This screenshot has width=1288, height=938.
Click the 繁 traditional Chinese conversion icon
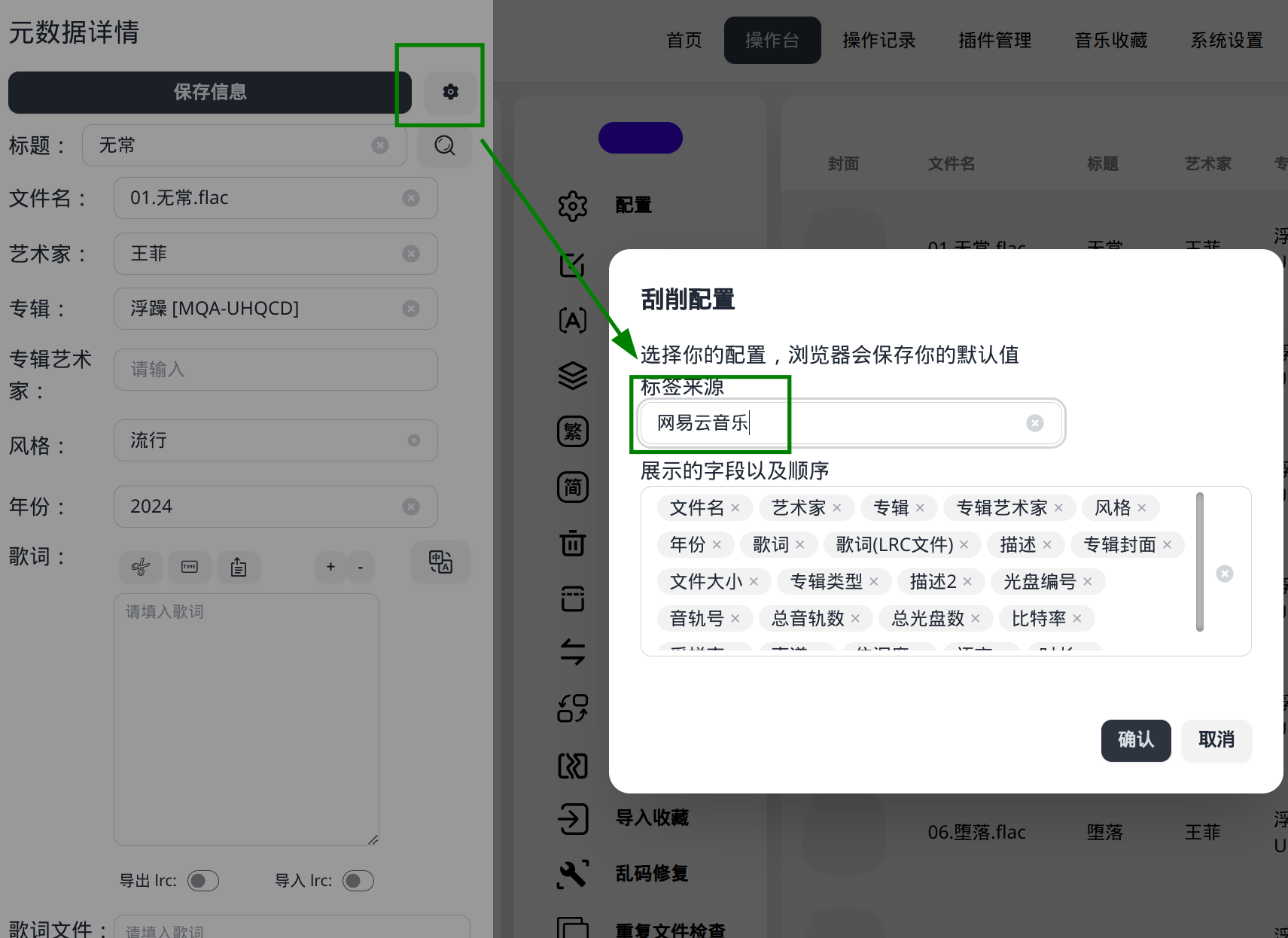[572, 431]
